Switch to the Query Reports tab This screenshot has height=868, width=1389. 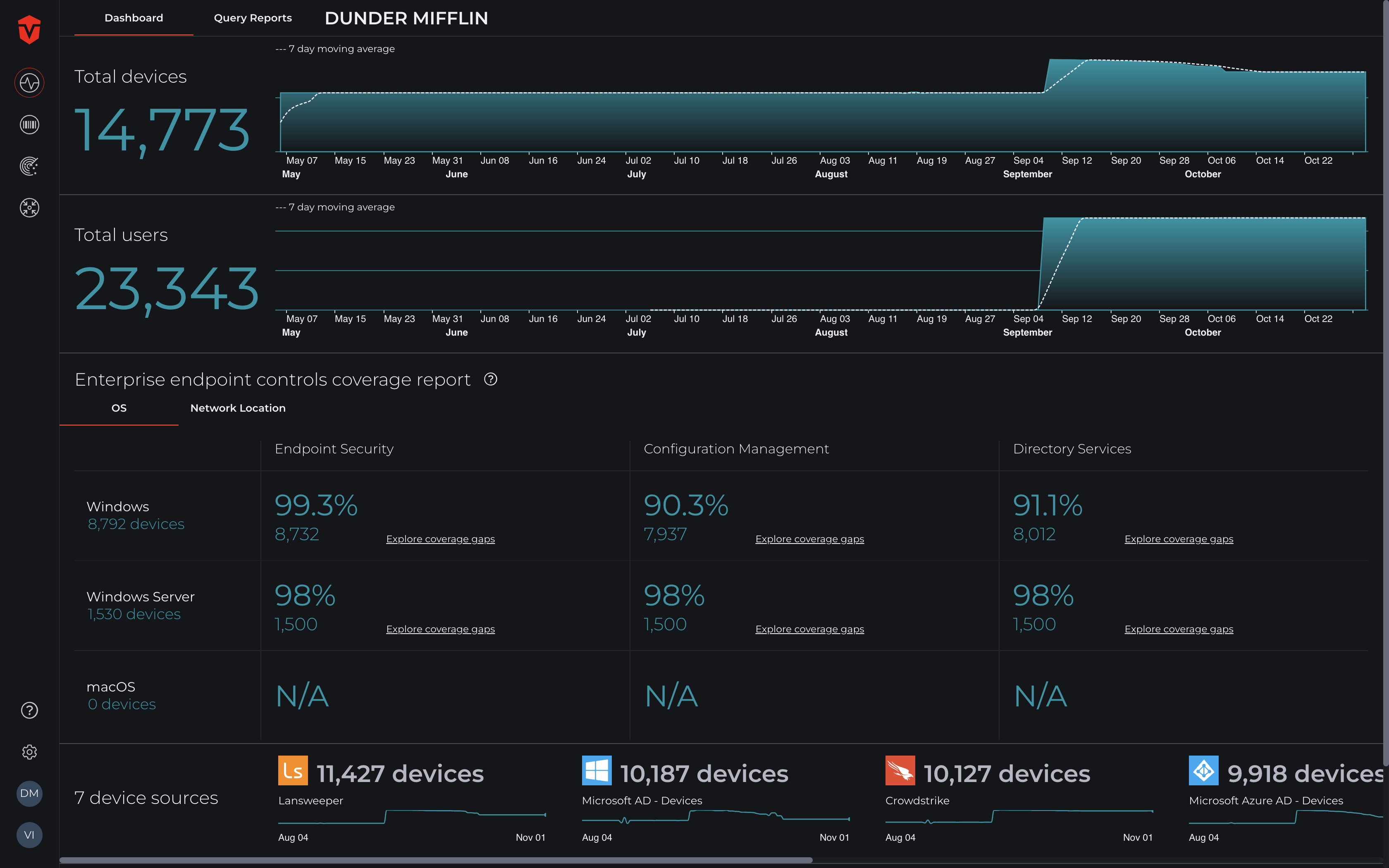(x=253, y=18)
